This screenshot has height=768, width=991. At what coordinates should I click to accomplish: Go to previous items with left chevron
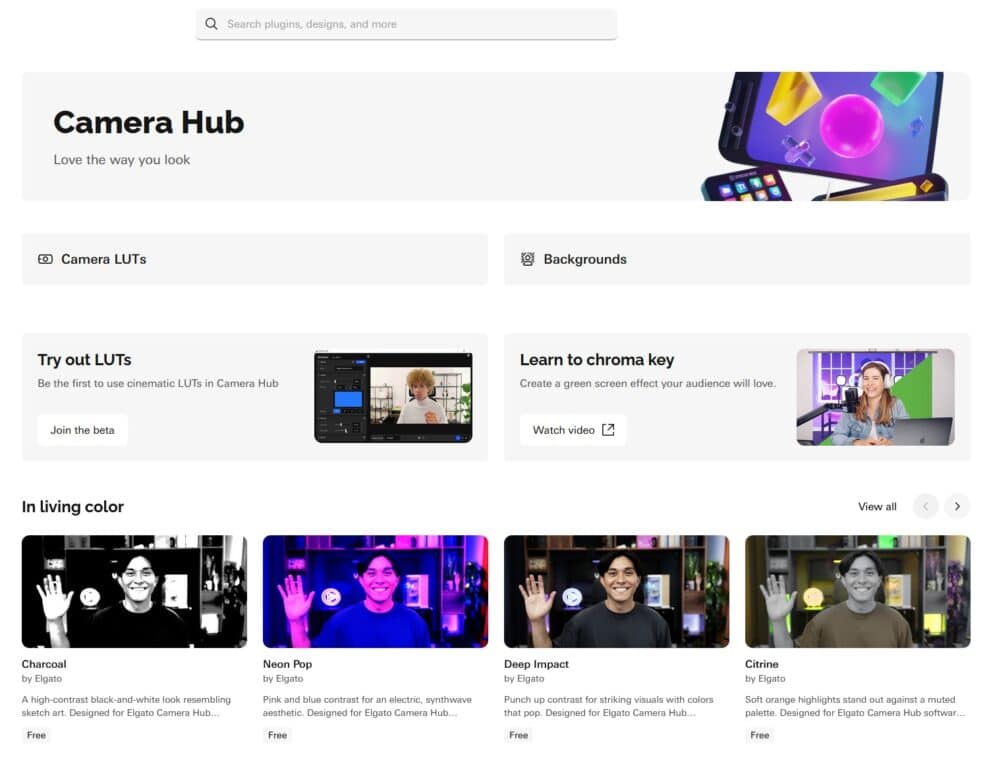(x=925, y=507)
